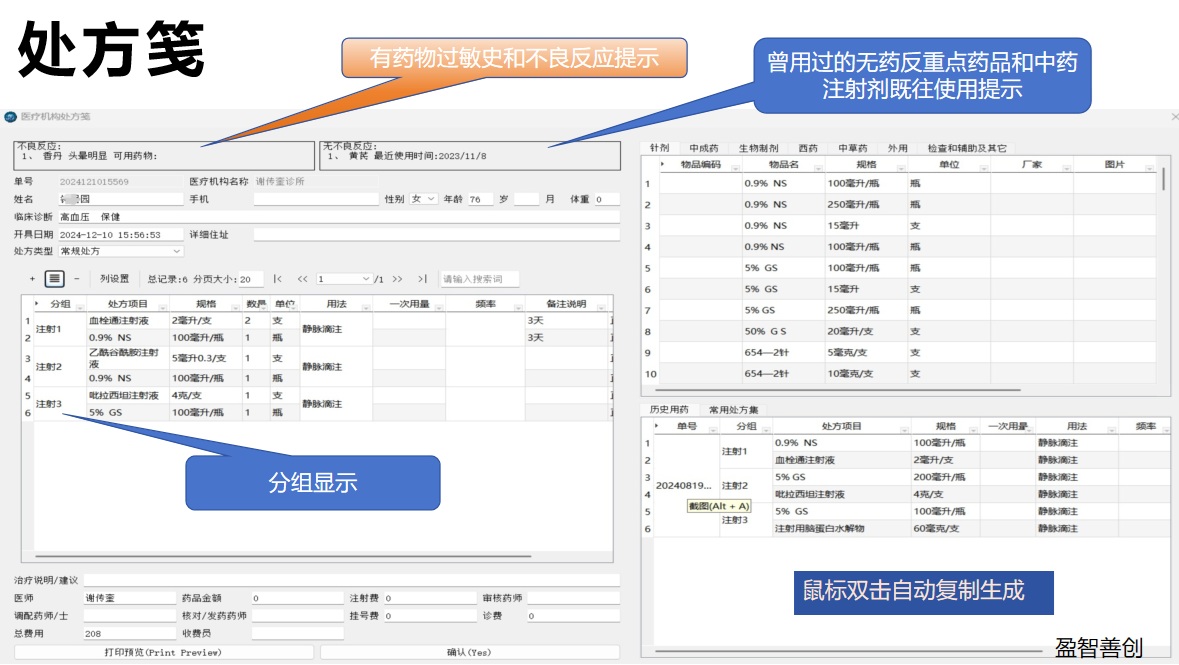Switch to the 中草药 tab
Viewport: 1179px width, 665px height.
[852, 148]
